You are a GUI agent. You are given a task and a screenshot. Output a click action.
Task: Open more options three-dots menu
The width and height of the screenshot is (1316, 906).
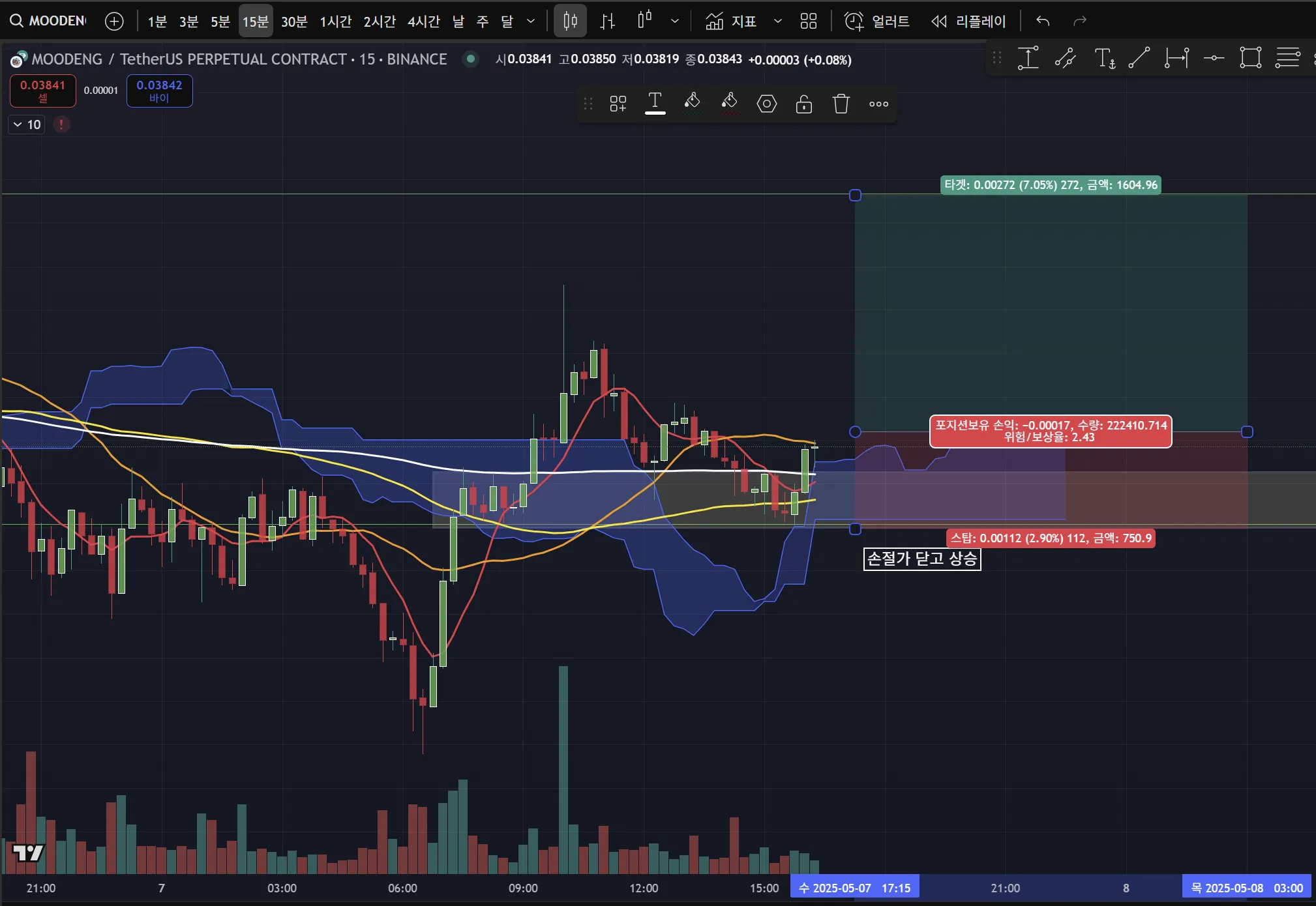[x=878, y=104]
